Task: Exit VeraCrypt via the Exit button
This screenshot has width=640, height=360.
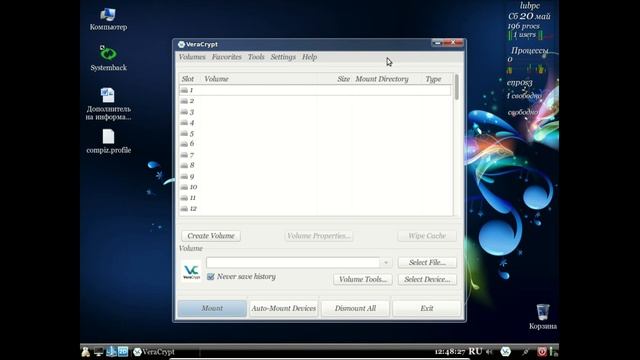Action: [427, 309]
